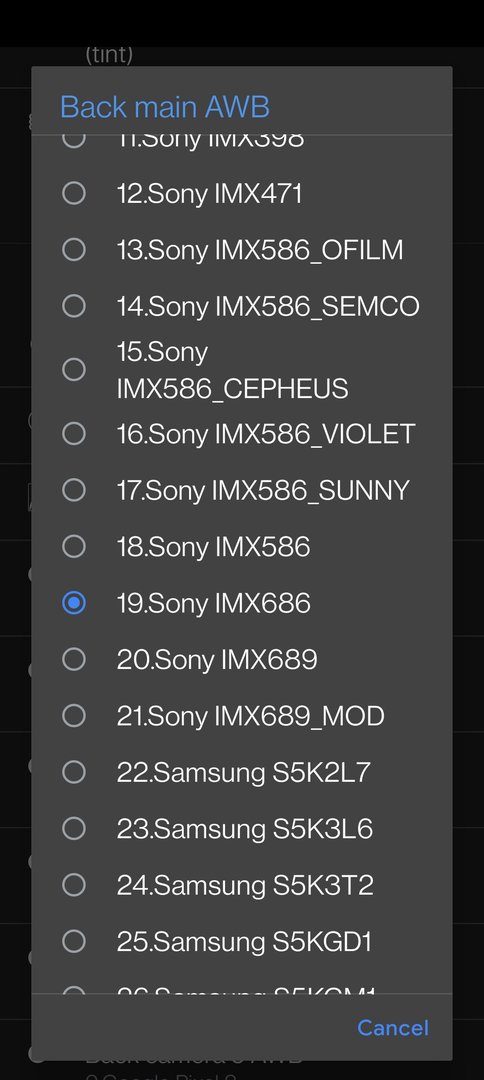
Task: Select the 12.Sony IMX471 radio button
Action: pos(242,194)
